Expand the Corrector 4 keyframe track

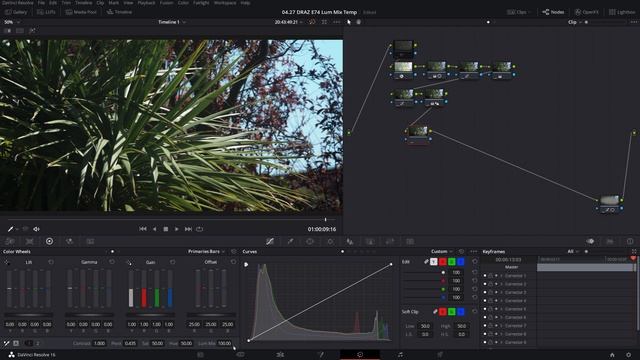pos(502,301)
